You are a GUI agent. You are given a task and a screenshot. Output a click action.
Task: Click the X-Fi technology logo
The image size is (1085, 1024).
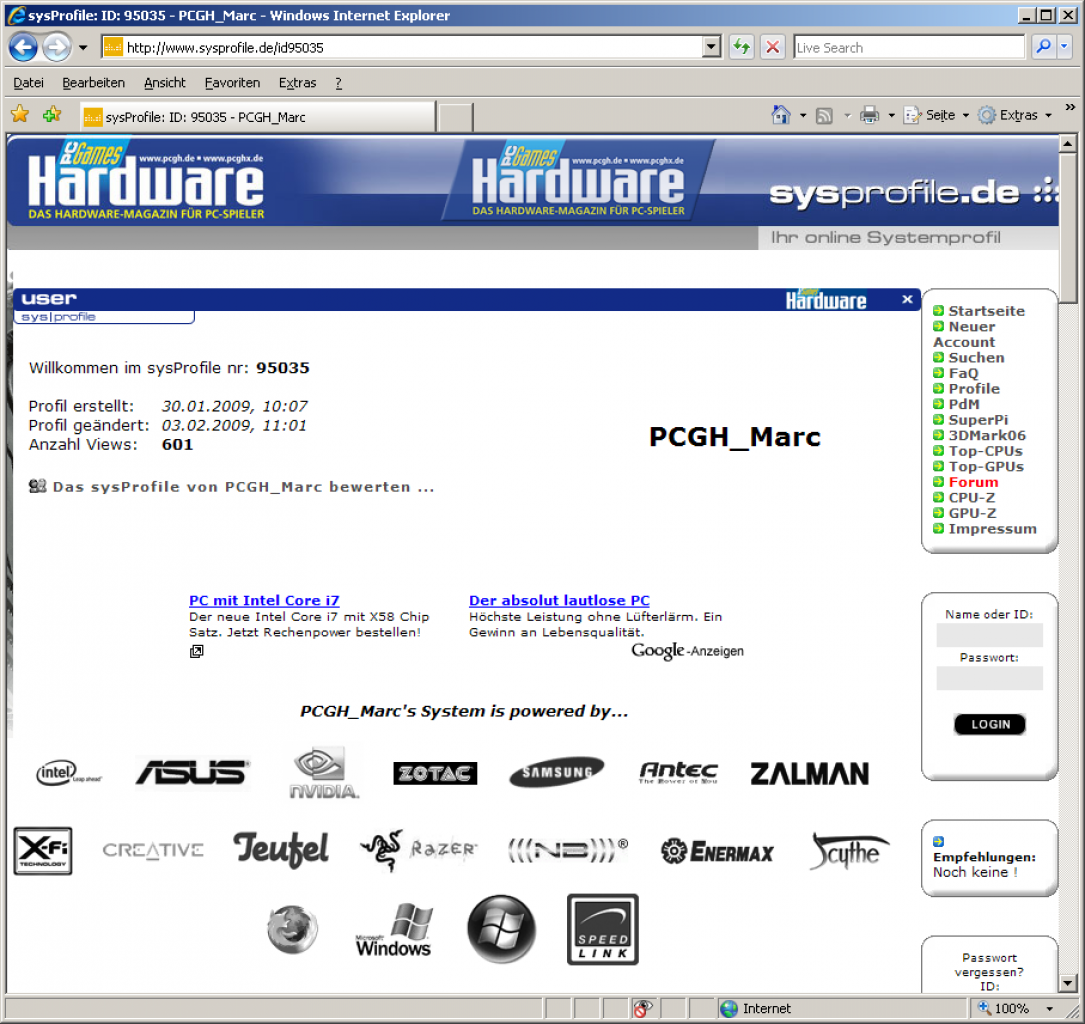(43, 850)
